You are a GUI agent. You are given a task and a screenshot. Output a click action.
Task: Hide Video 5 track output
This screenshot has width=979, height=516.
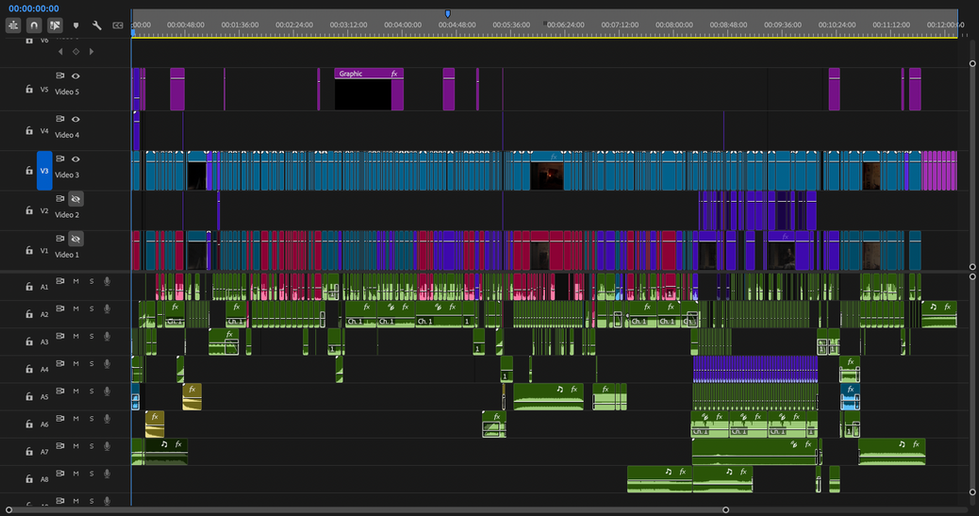click(x=76, y=76)
